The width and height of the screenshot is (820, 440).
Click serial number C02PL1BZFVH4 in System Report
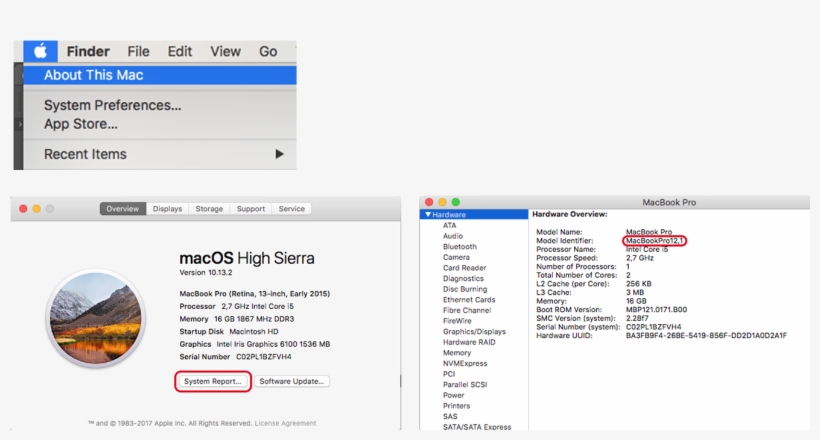(x=653, y=326)
